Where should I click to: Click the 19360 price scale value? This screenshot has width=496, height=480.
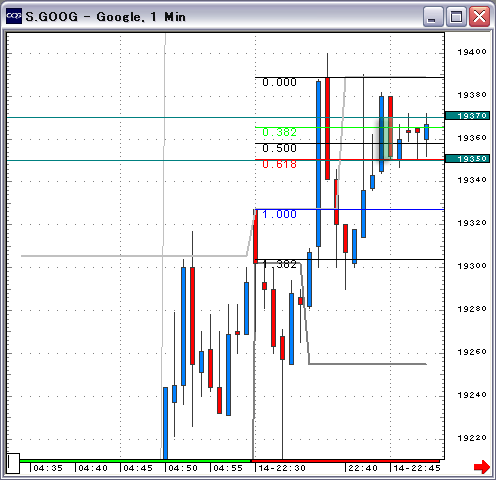point(472,138)
